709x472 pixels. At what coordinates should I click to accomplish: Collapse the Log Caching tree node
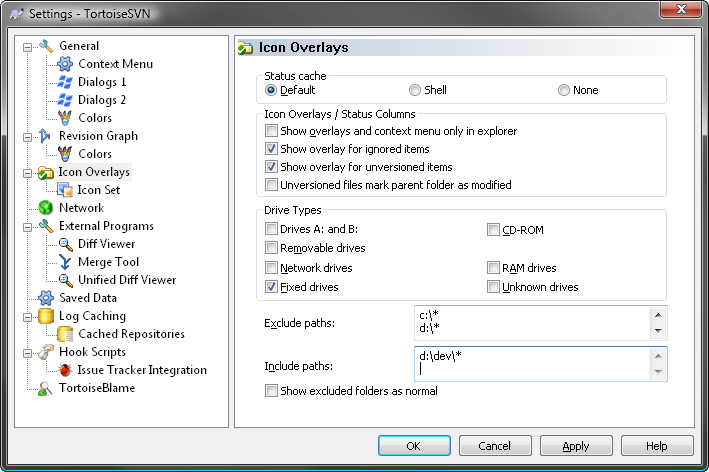(28, 317)
